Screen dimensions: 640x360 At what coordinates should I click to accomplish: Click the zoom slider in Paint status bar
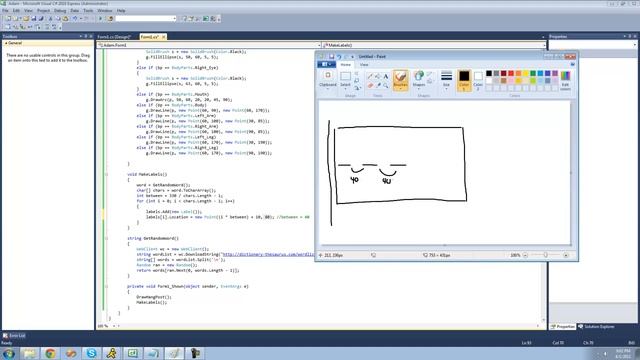click(545, 255)
